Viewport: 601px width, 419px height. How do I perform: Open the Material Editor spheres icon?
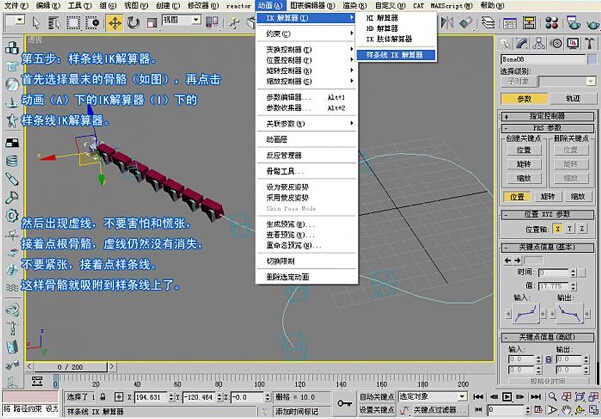pos(551,23)
